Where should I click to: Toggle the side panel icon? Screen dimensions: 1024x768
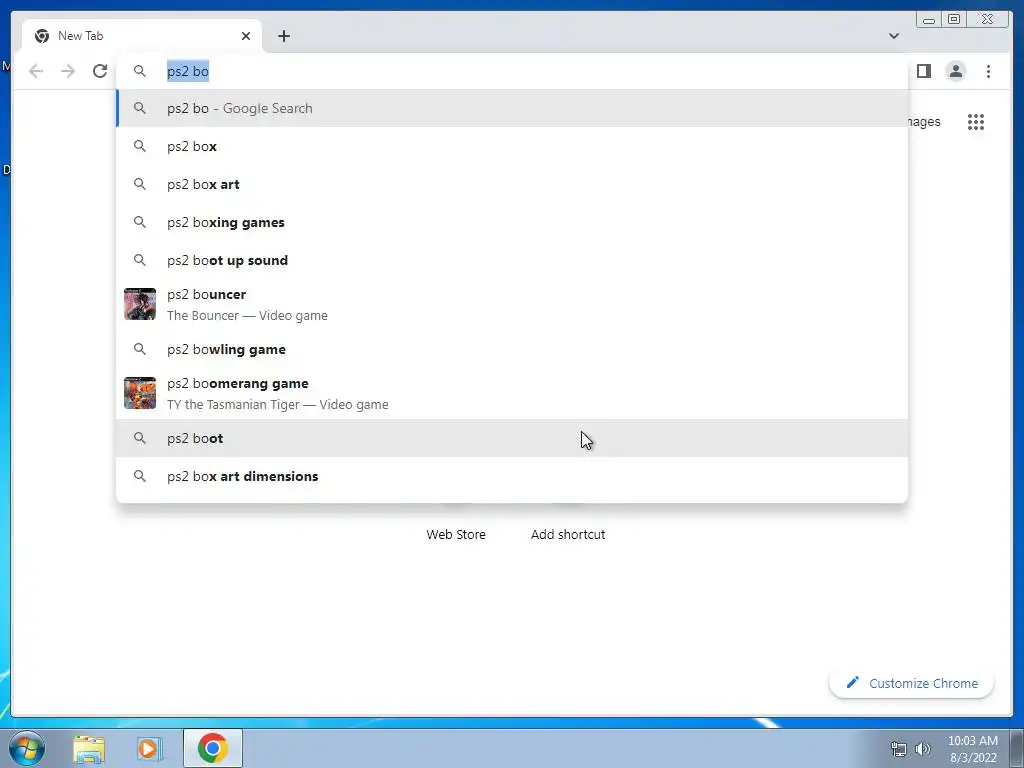point(923,71)
